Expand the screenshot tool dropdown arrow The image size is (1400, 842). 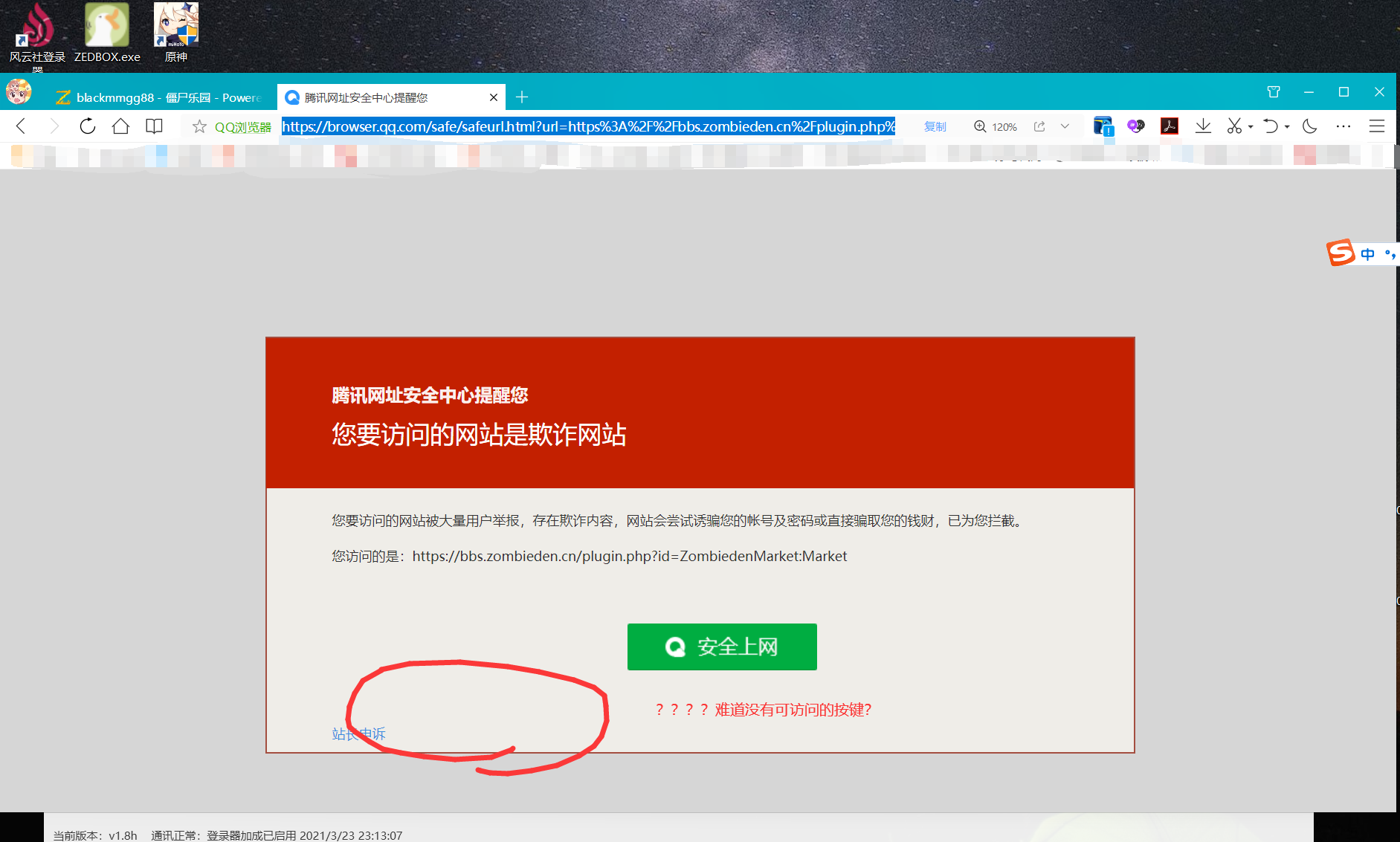click(1251, 127)
